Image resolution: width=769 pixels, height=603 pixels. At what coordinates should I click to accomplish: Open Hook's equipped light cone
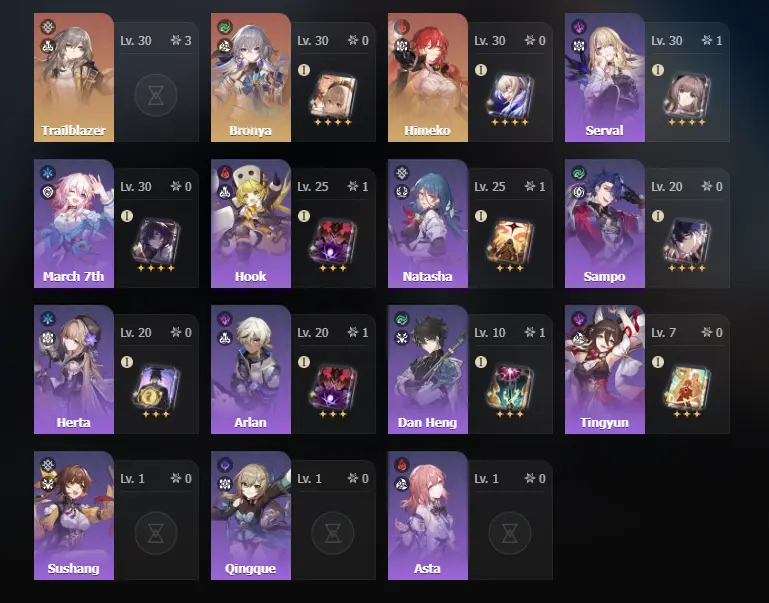[333, 241]
